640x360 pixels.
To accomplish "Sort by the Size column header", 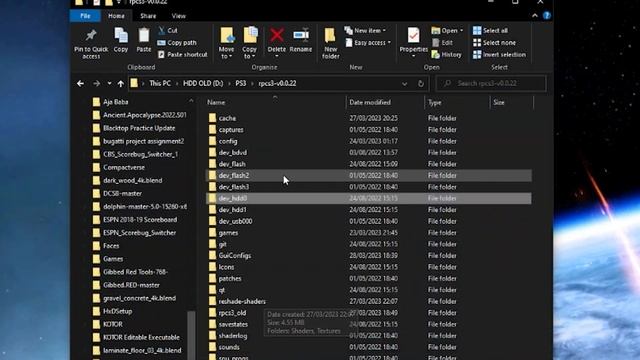I will (499, 102).
